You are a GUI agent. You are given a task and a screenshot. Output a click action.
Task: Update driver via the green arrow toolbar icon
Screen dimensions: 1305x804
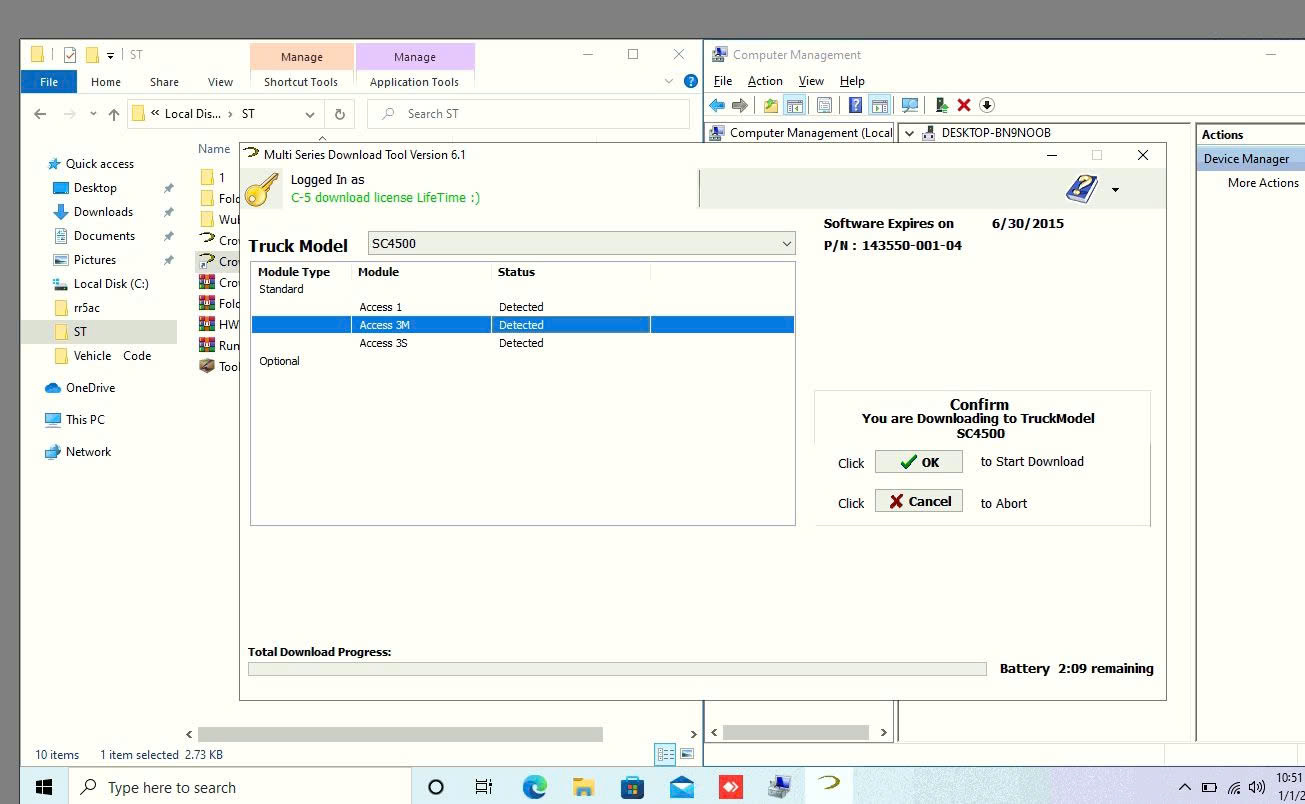pyautogui.click(x=941, y=104)
